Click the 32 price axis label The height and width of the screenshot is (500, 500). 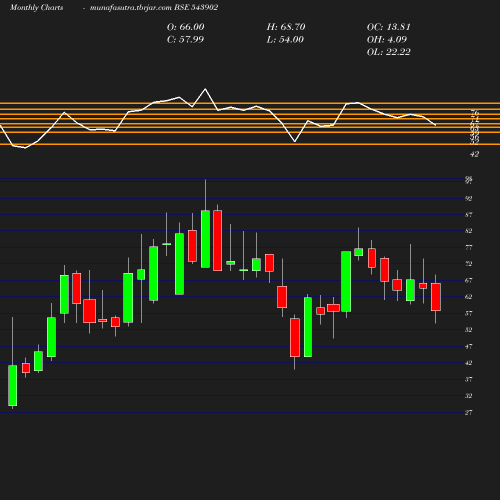point(469,396)
